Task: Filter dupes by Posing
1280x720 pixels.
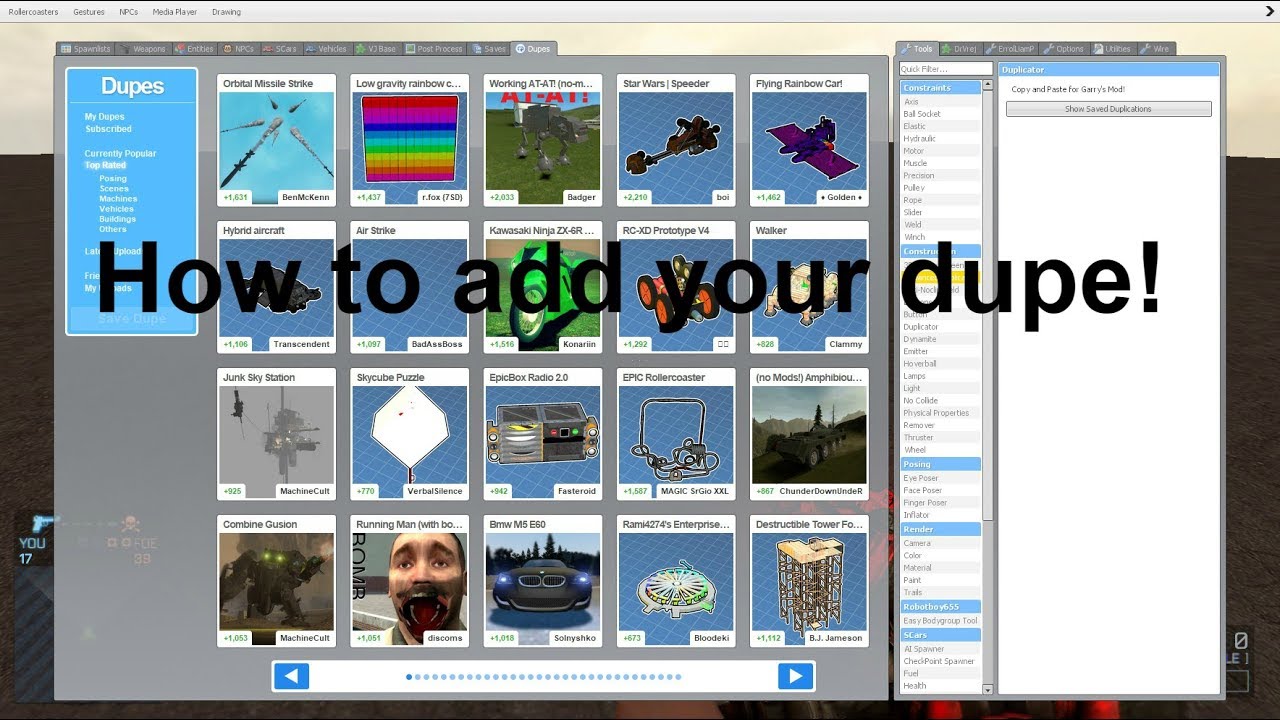Action: [113, 179]
